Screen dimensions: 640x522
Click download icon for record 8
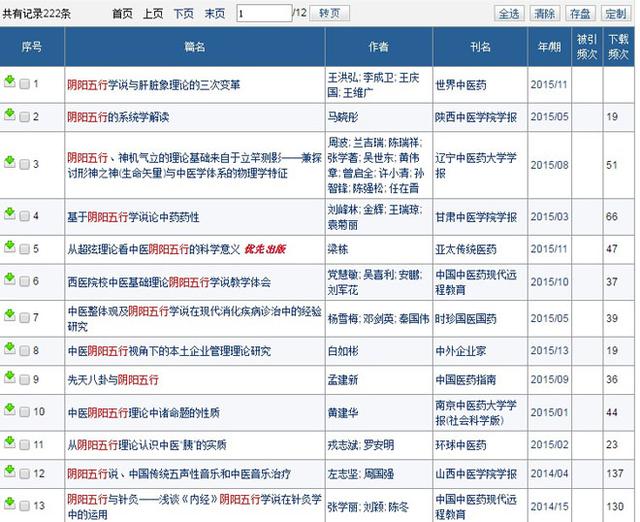9,349
